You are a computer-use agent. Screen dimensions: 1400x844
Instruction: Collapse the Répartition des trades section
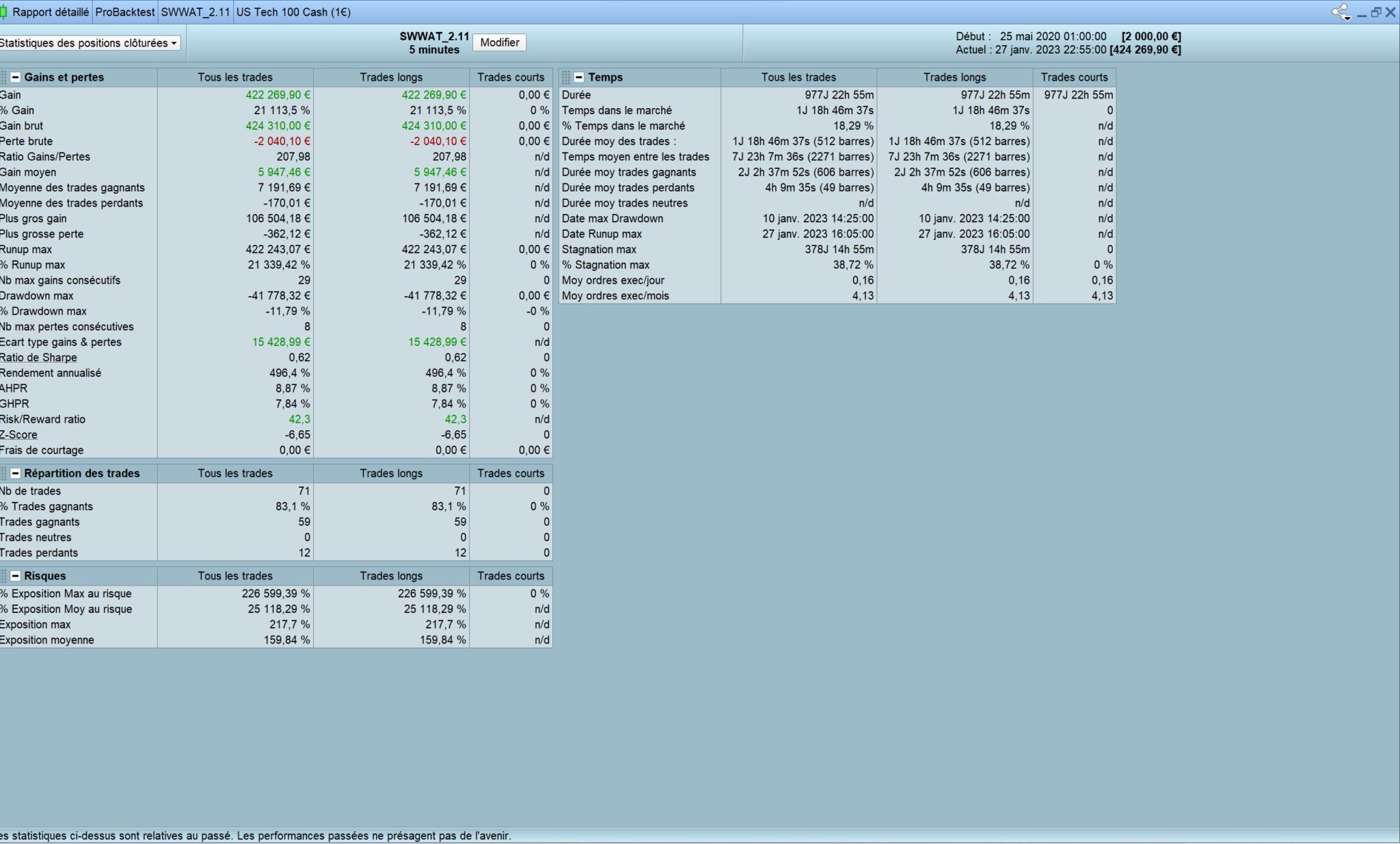(x=15, y=473)
